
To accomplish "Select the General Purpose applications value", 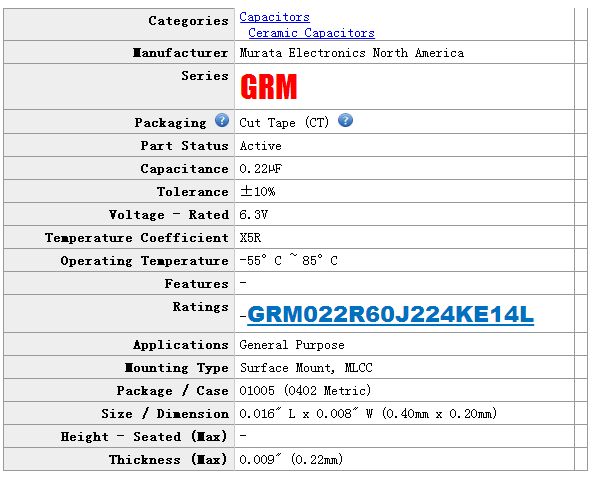I will 292,345.
